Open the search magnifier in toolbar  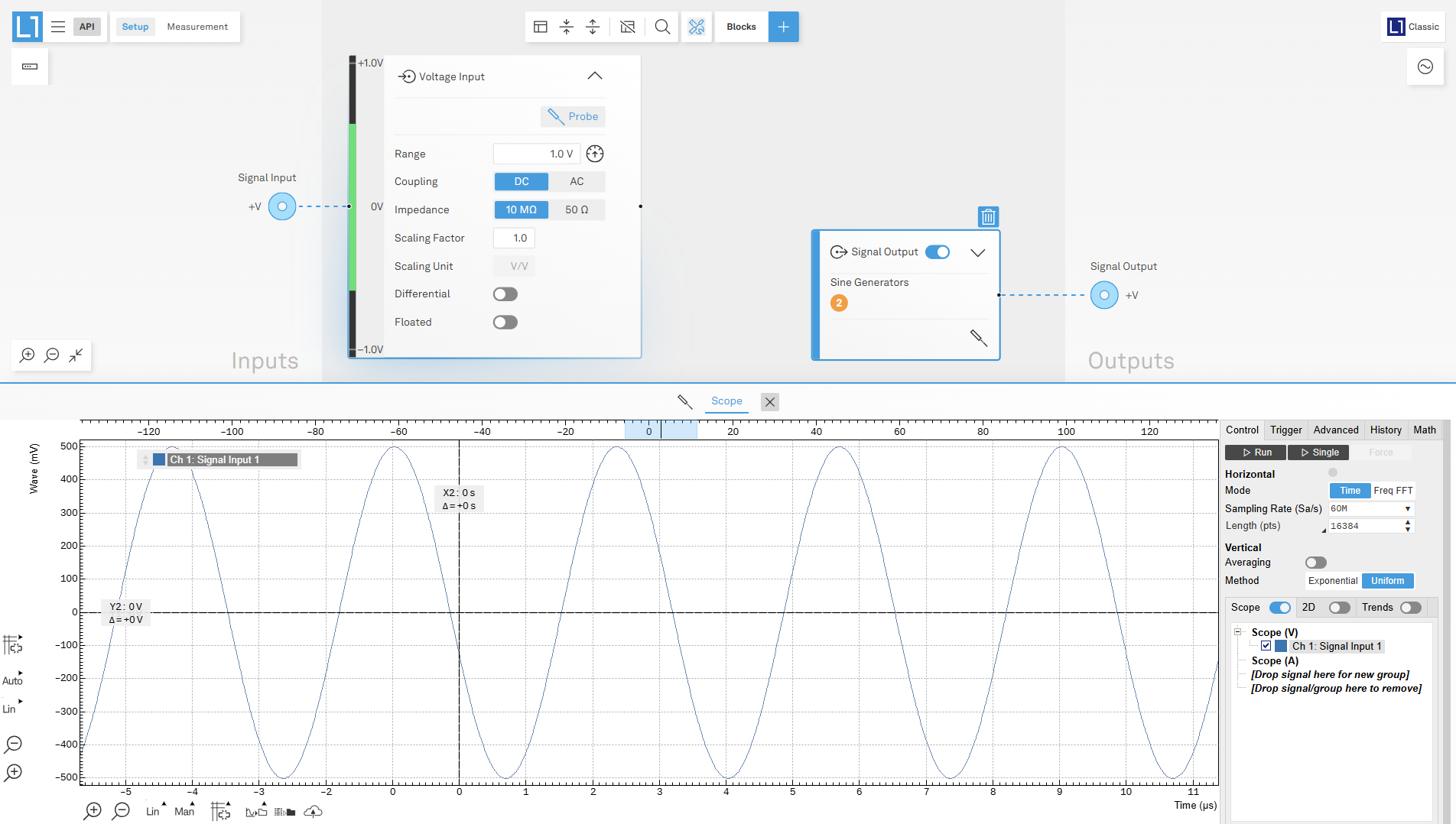point(662,27)
